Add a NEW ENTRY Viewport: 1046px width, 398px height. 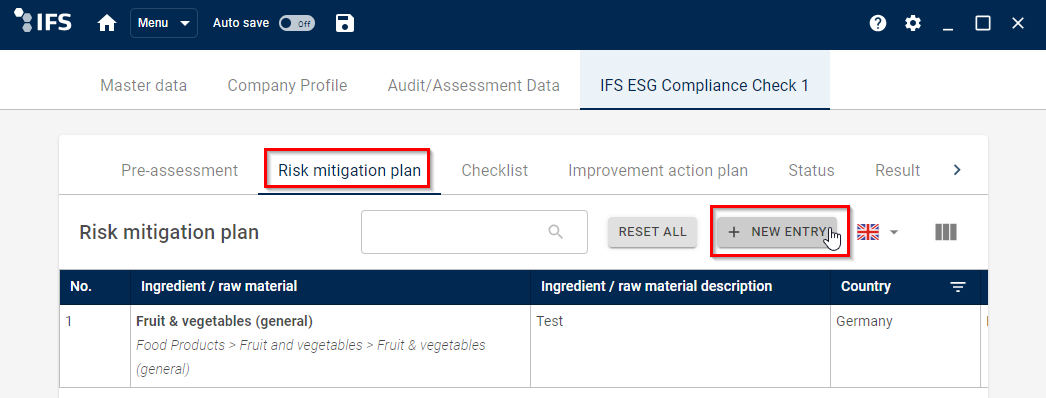point(777,232)
